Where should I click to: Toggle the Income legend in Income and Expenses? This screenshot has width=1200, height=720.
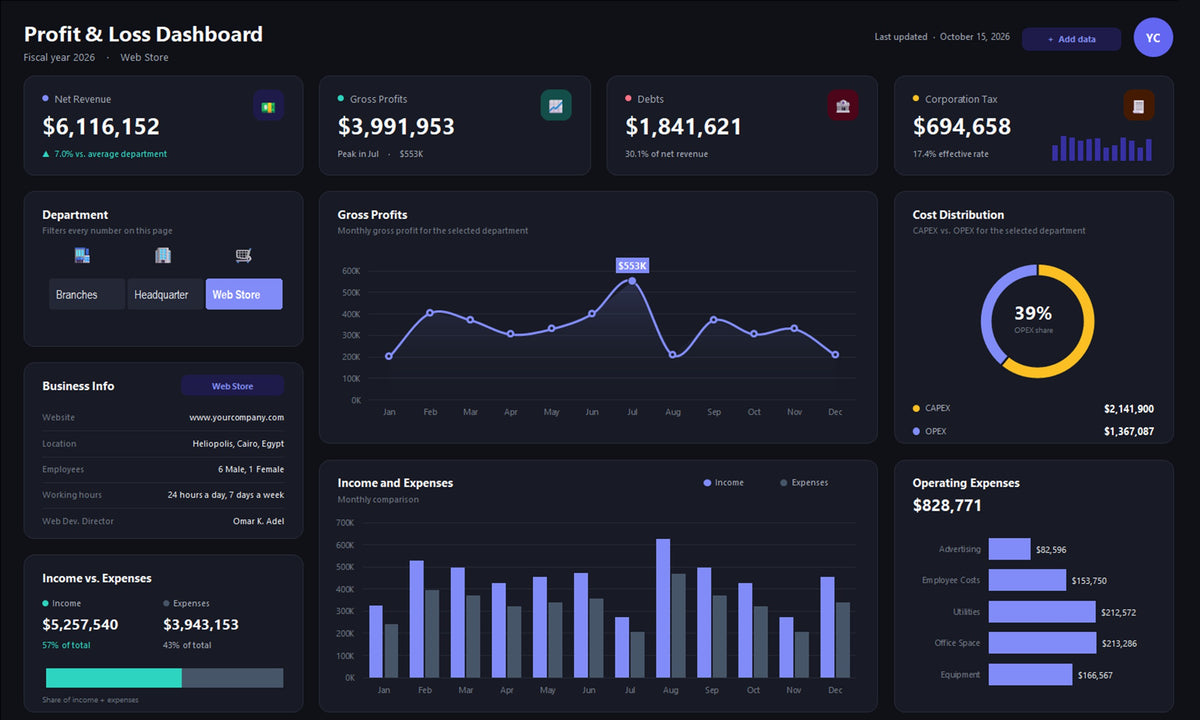pos(724,483)
